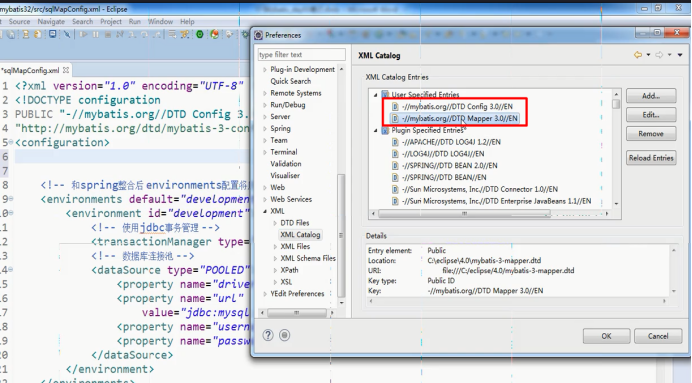Click the yellow Back arrow in Preferences header
This screenshot has width=692, height=383.
pos(638,55)
